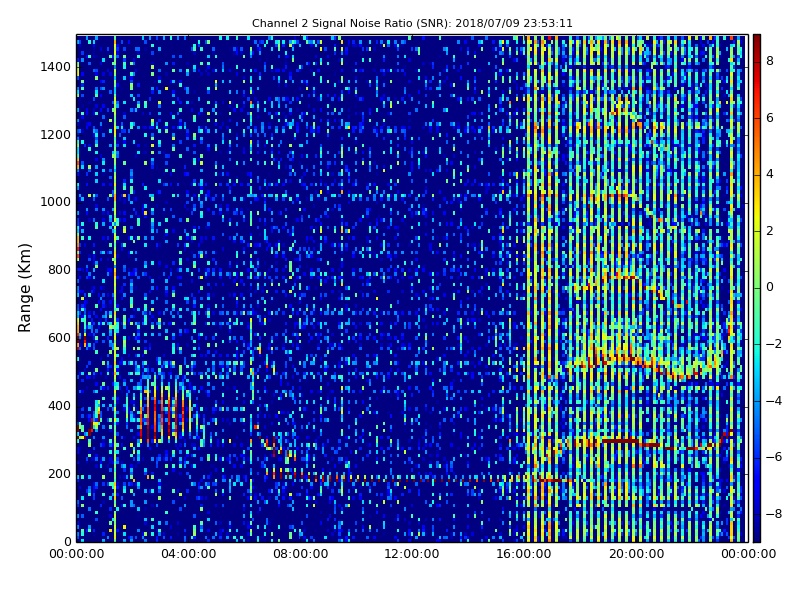
Task: Click the dark red top of colorbar
Action: (757, 41)
